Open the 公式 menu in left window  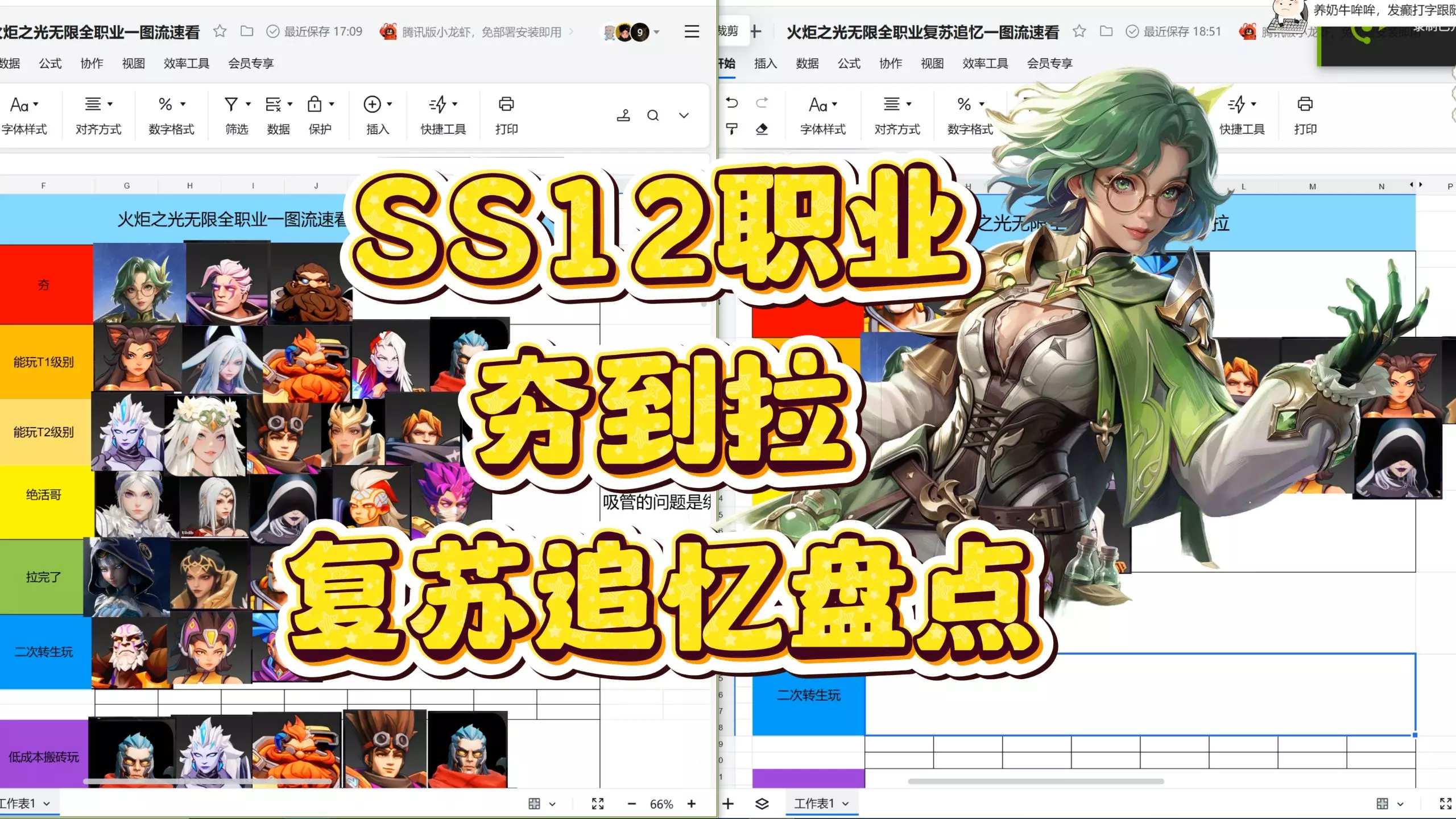[x=50, y=63]
